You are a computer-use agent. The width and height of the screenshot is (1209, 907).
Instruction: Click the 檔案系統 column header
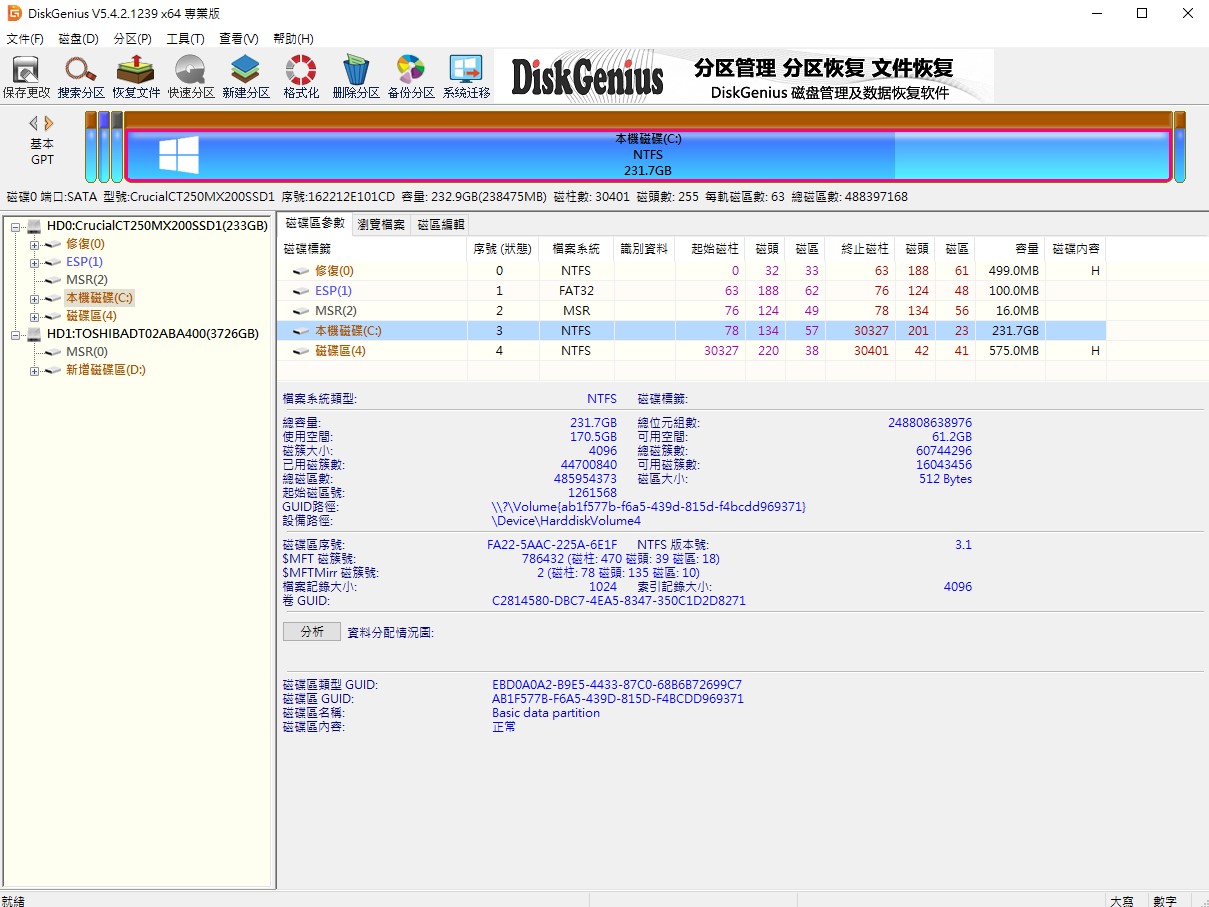576,249
